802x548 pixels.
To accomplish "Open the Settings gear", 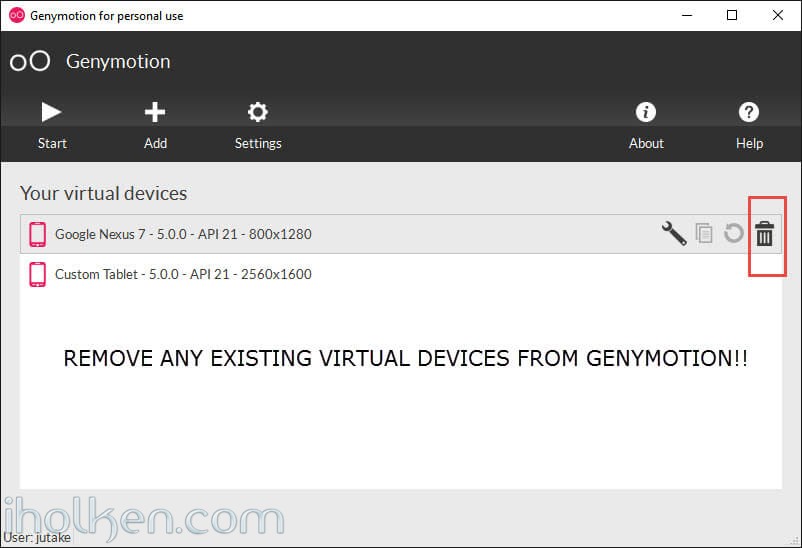I will click(x=258, y=125).
